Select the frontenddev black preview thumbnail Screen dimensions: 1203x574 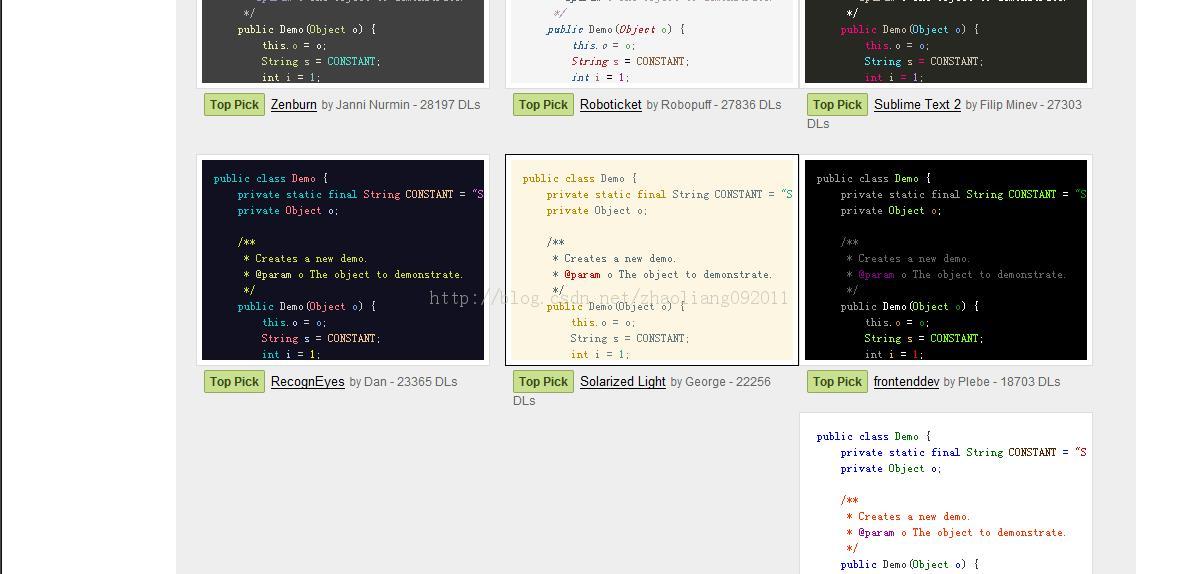click(946, 260)
